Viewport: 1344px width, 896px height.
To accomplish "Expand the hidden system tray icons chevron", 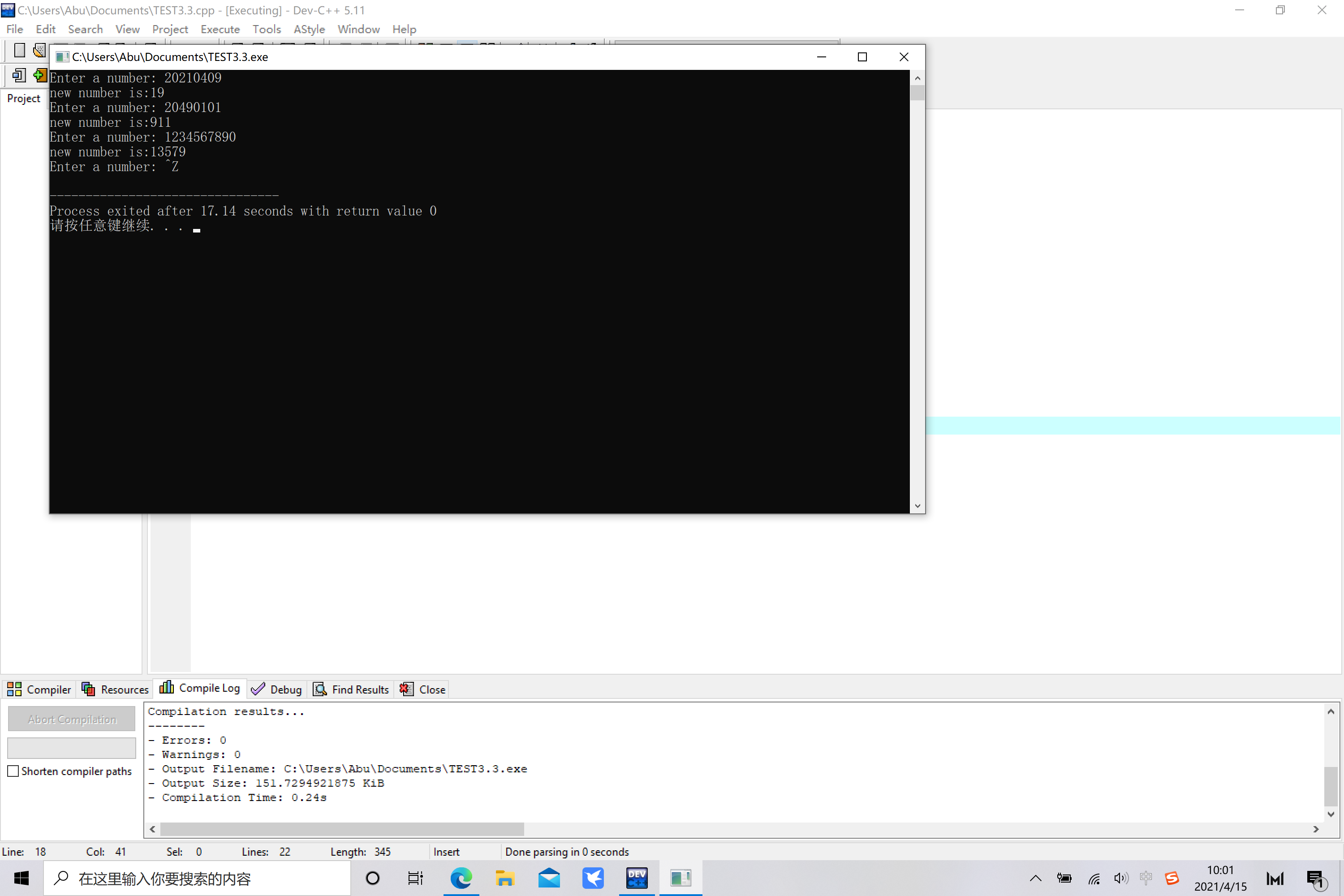I will point(1035,878).
